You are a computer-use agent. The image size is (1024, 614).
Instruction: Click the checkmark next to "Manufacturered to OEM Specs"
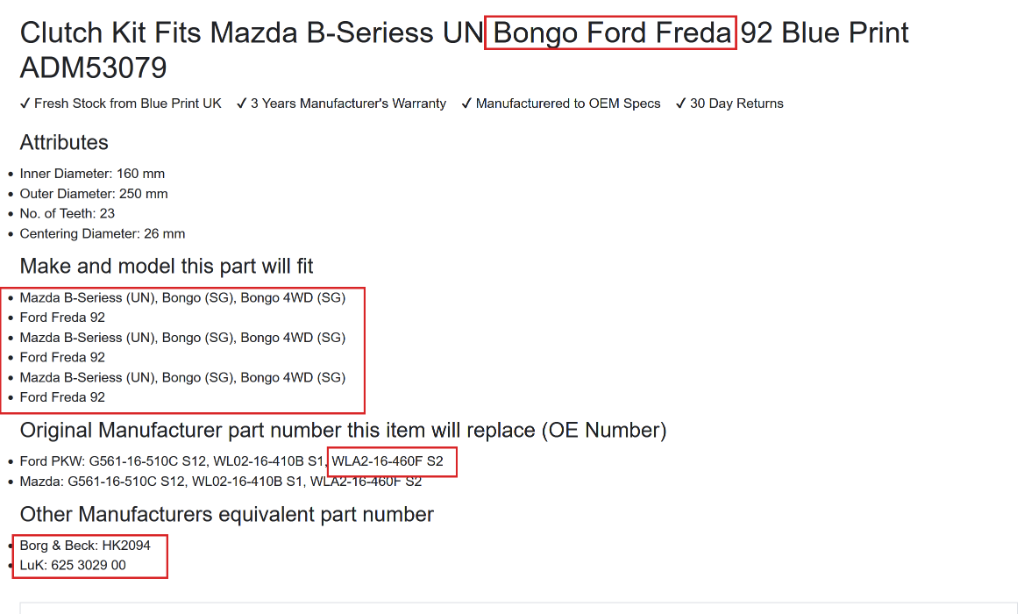[x=467, y=103]
